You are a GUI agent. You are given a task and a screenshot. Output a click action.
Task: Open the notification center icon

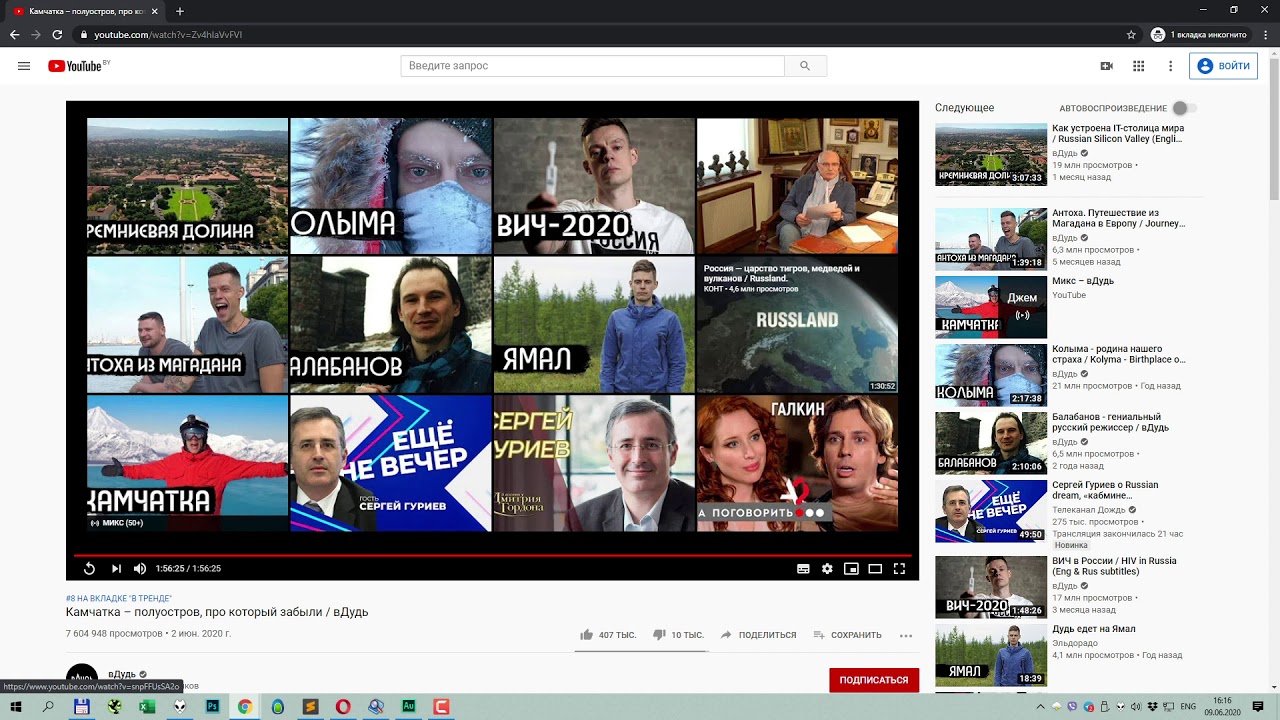click(x=1259, y=706)
